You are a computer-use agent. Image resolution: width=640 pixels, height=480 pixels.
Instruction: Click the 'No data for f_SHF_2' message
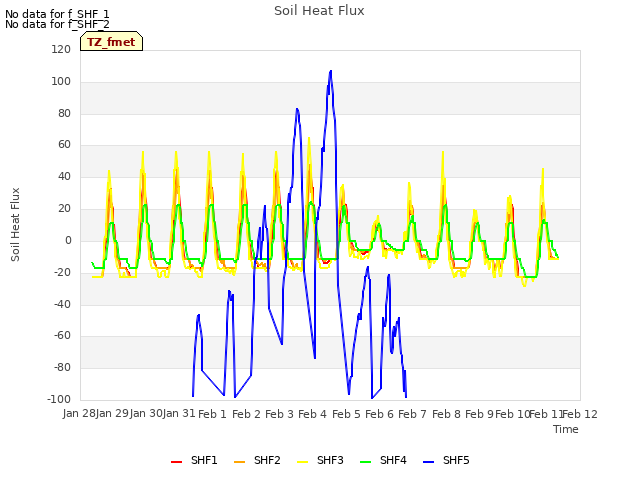(x=57, y=24)
